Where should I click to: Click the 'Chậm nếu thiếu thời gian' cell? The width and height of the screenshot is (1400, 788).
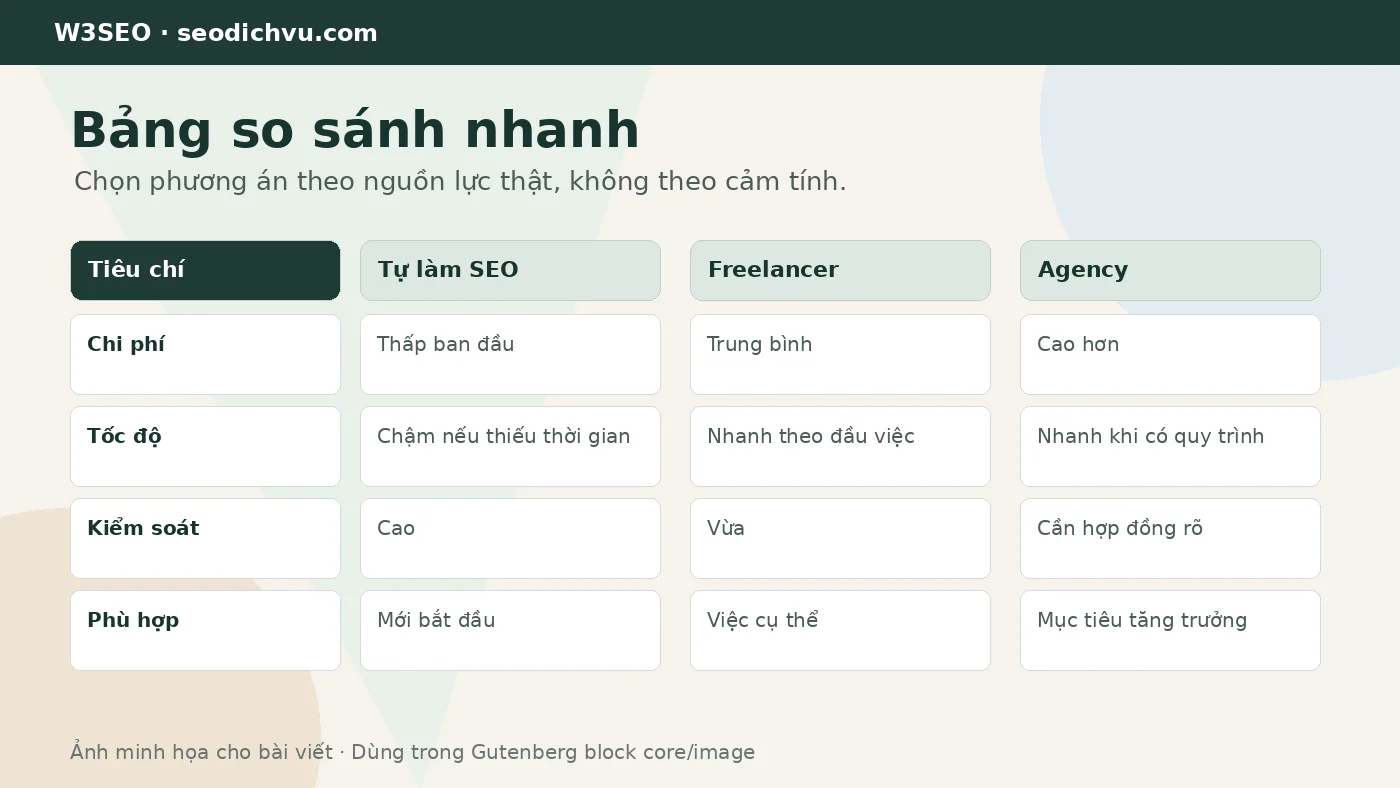[x=510, y=446]
